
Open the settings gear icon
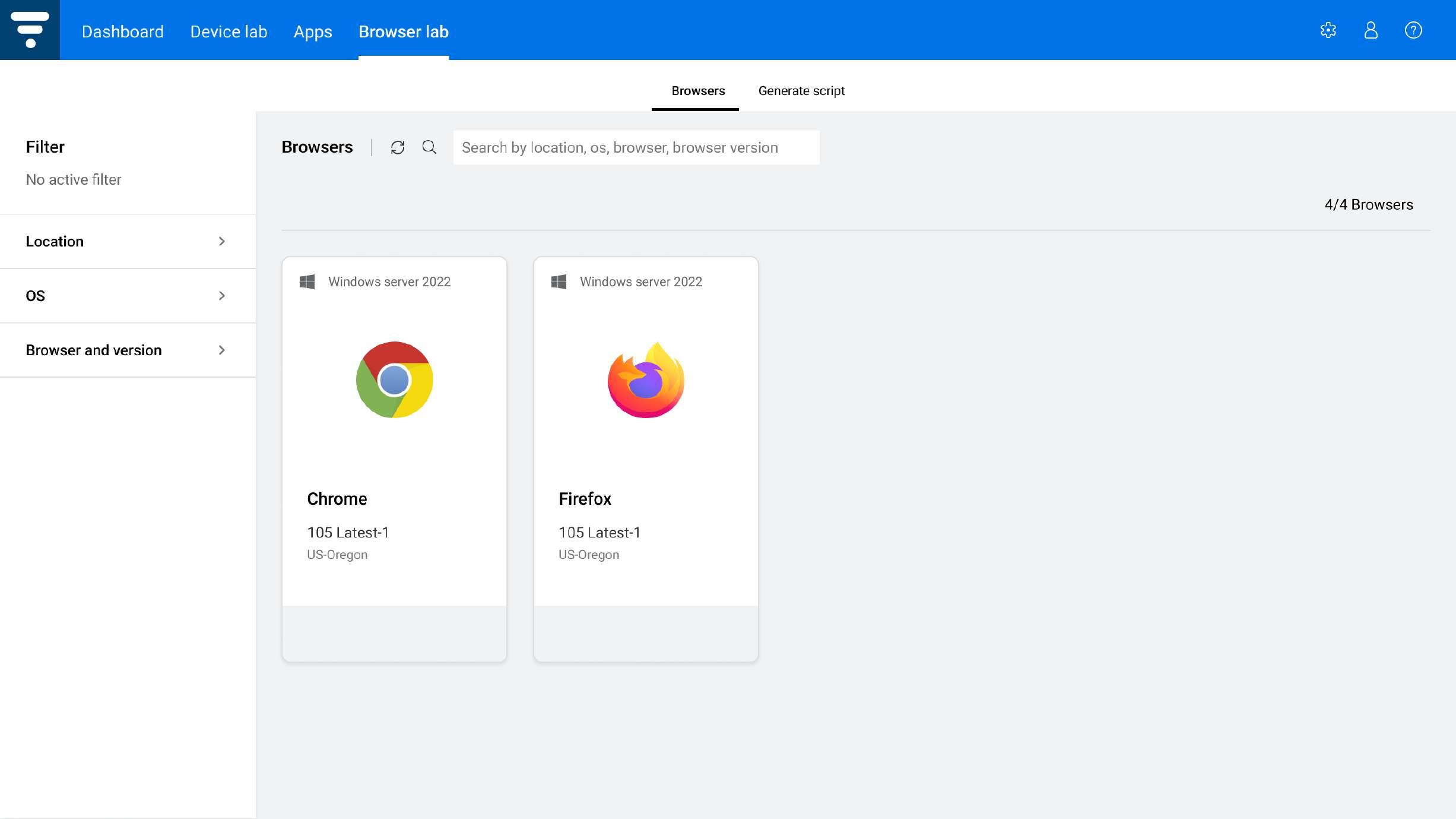pyautogui.click(x=1328, y=30)
